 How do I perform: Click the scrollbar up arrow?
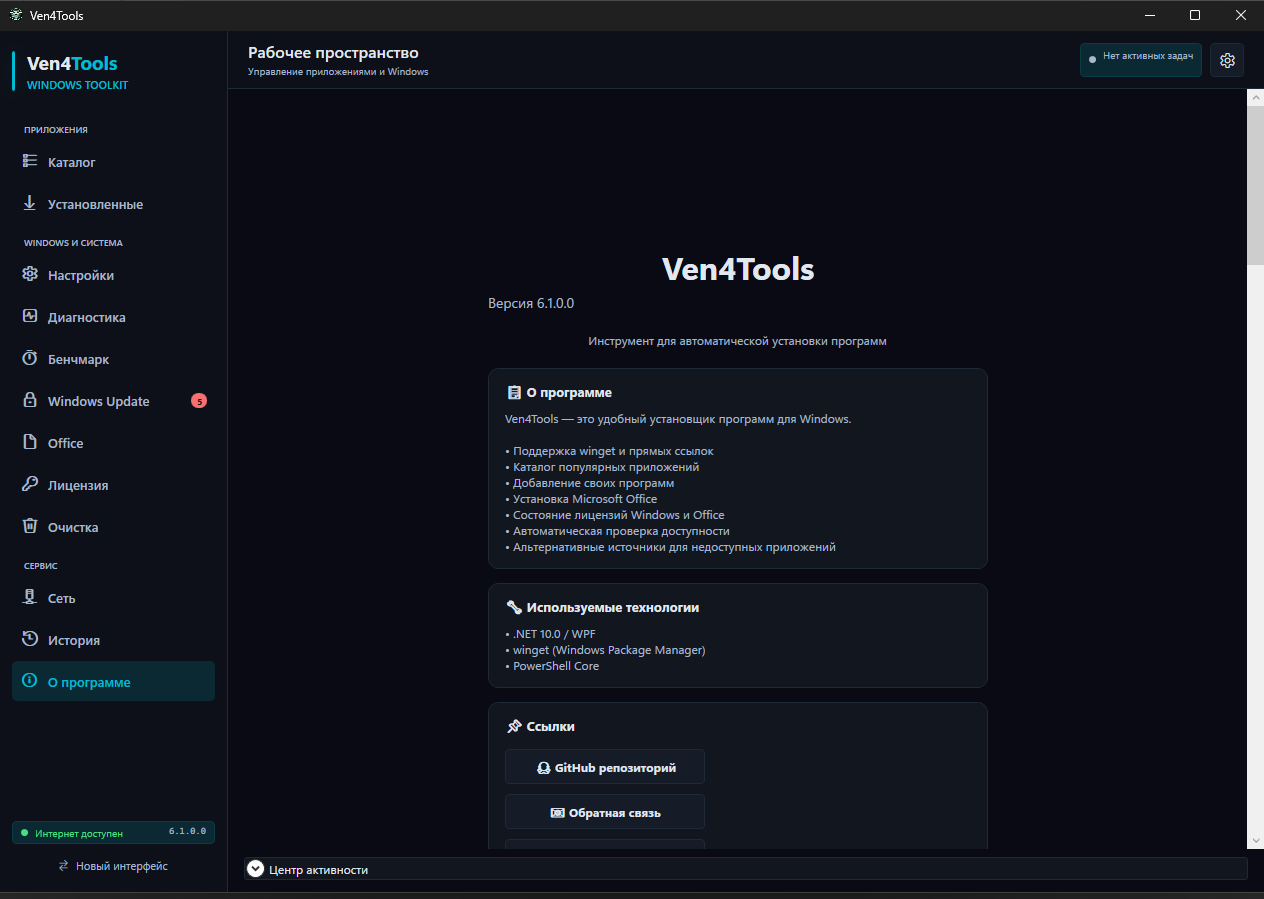[x=1255, y=97]
